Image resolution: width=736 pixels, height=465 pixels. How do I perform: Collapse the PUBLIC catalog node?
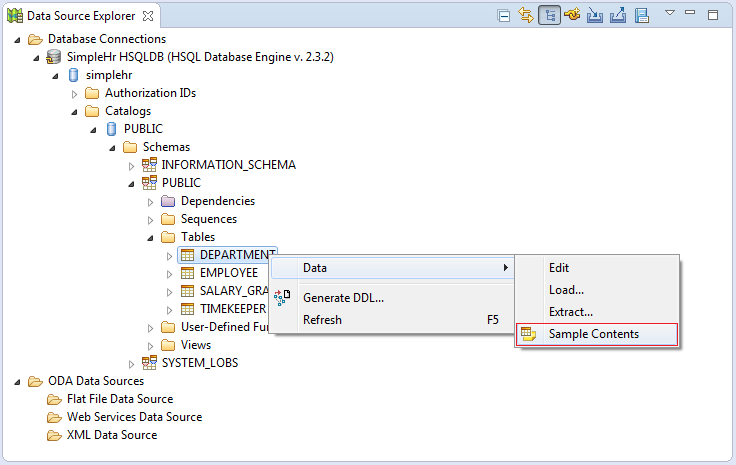tap(93, 130)
